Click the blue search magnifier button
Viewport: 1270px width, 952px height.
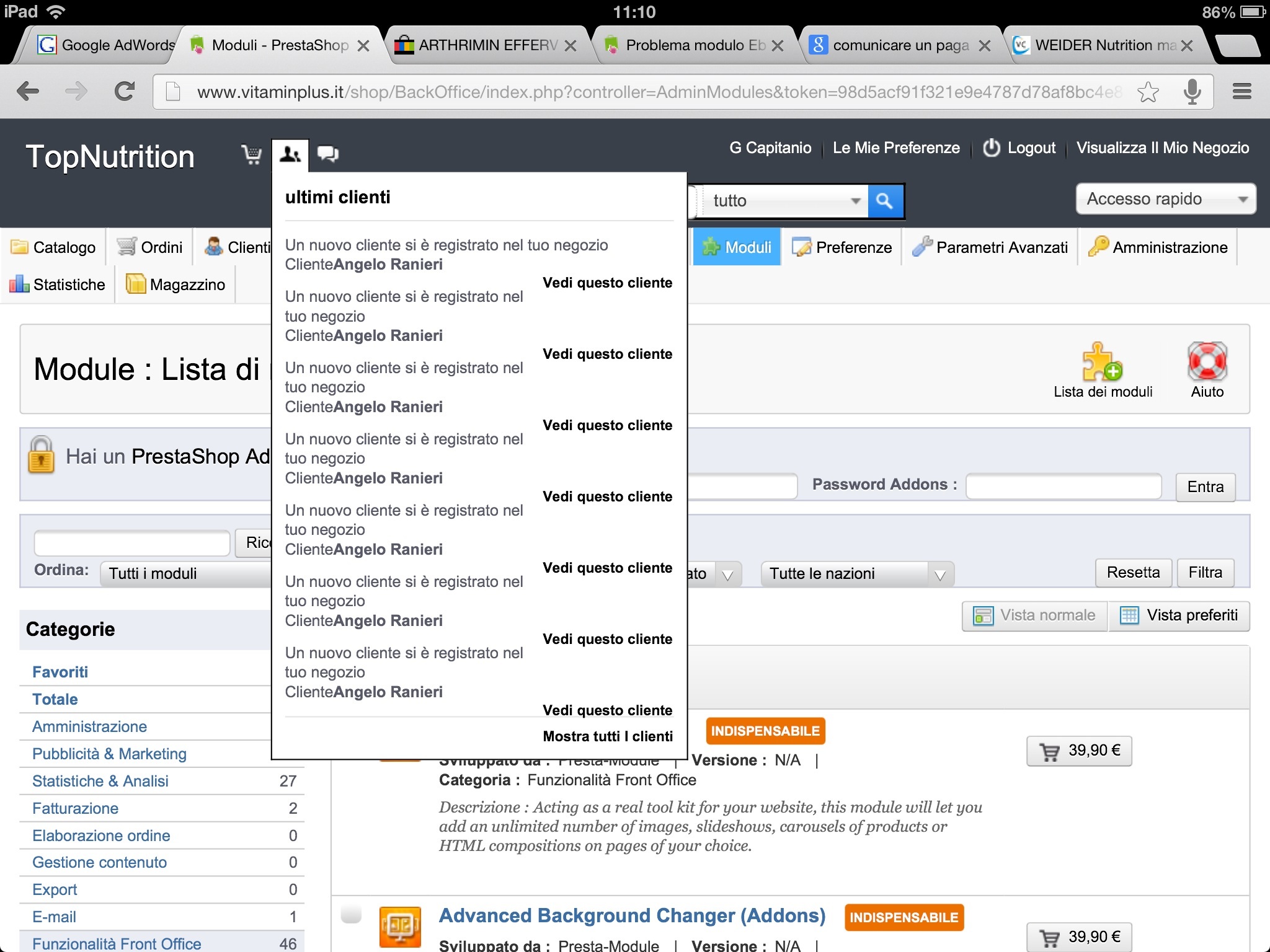tap(885, 201)
